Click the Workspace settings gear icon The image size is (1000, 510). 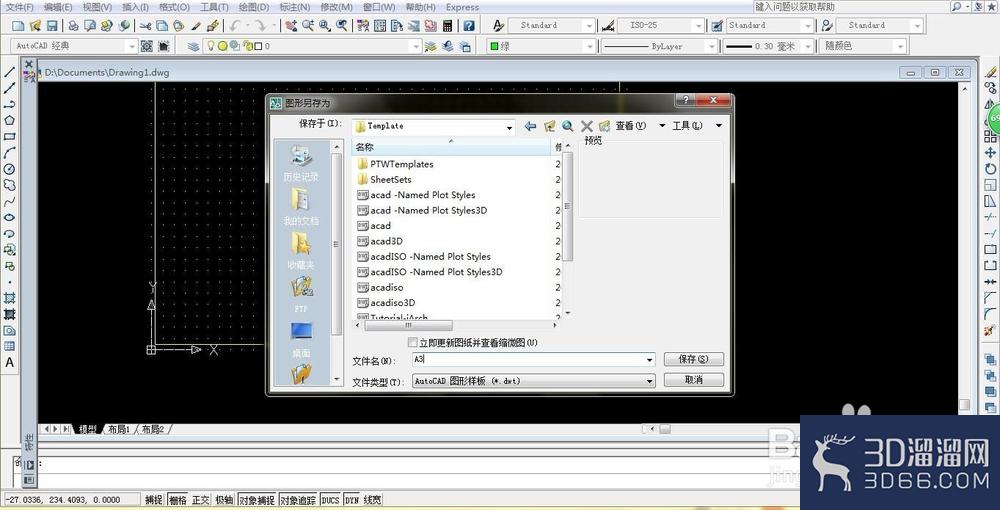click(147, 46)
